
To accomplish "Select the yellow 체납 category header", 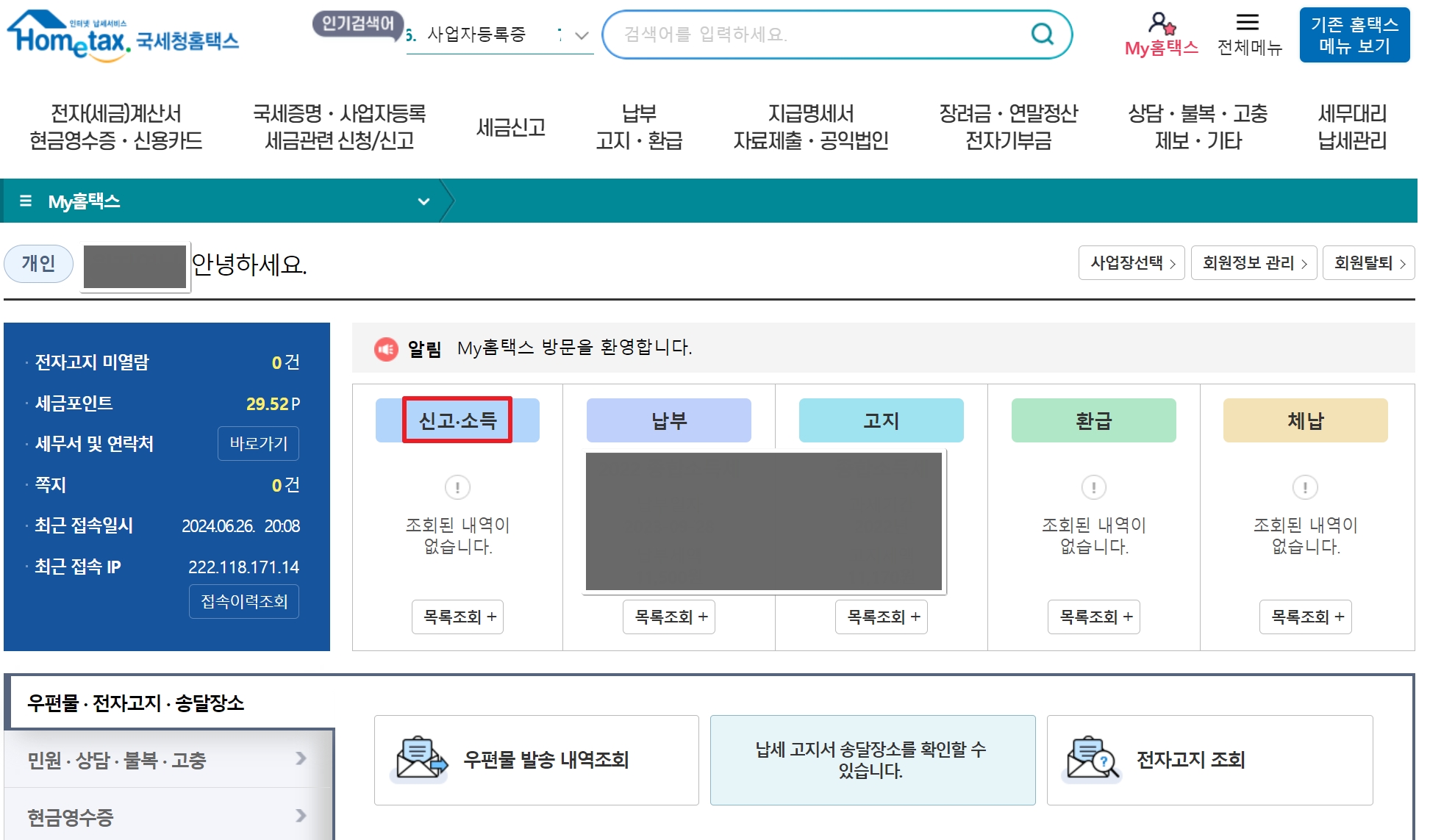I will click(x=1304, y=420).
